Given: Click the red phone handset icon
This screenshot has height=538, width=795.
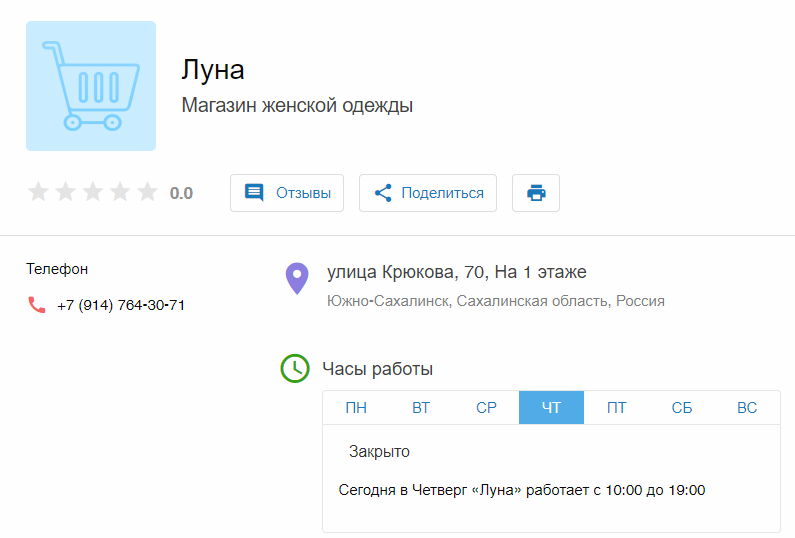Looking at the screenshot, I should tap(37, 305).
